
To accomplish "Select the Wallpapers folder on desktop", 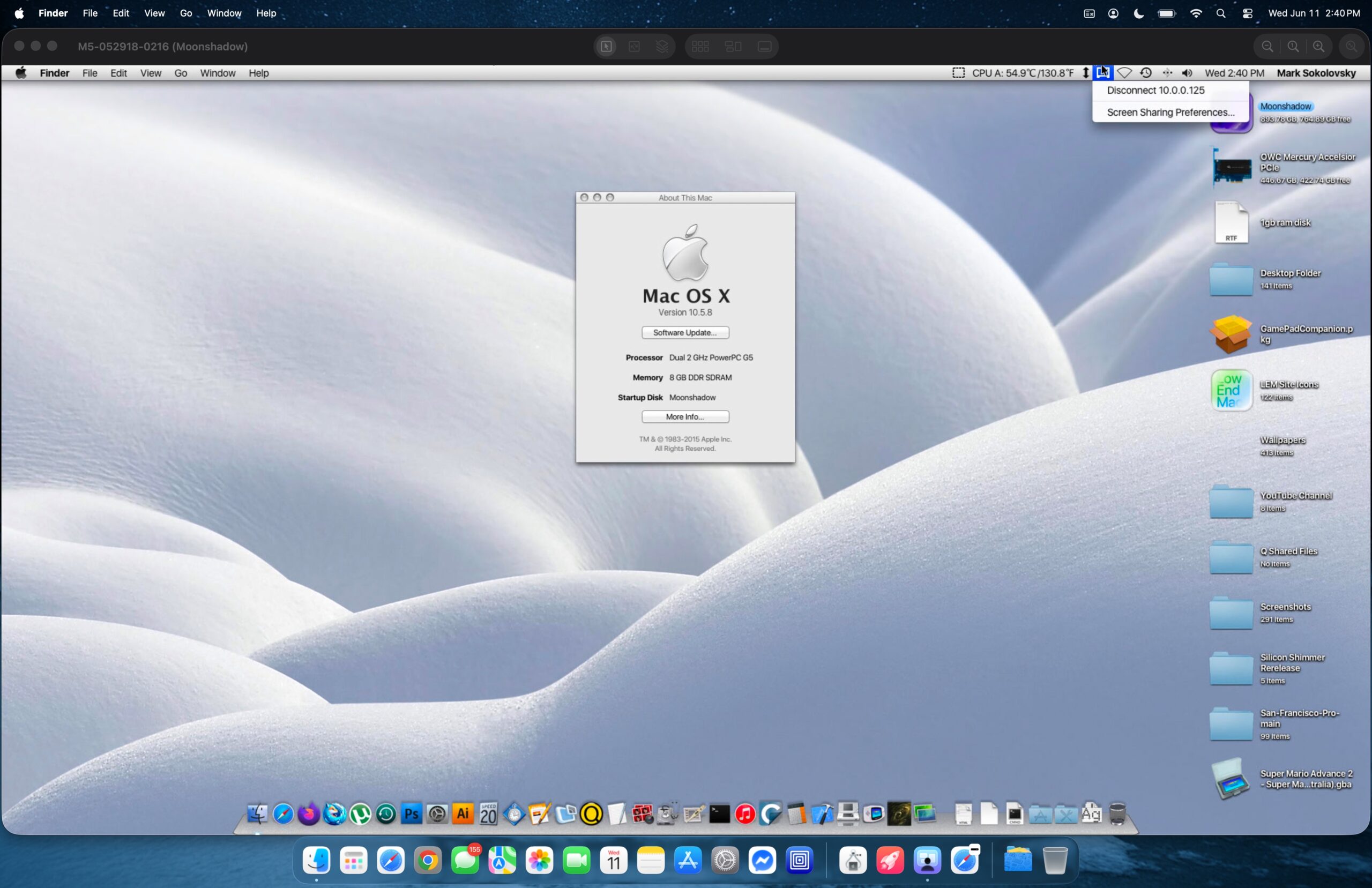I will click(1282, 441).
